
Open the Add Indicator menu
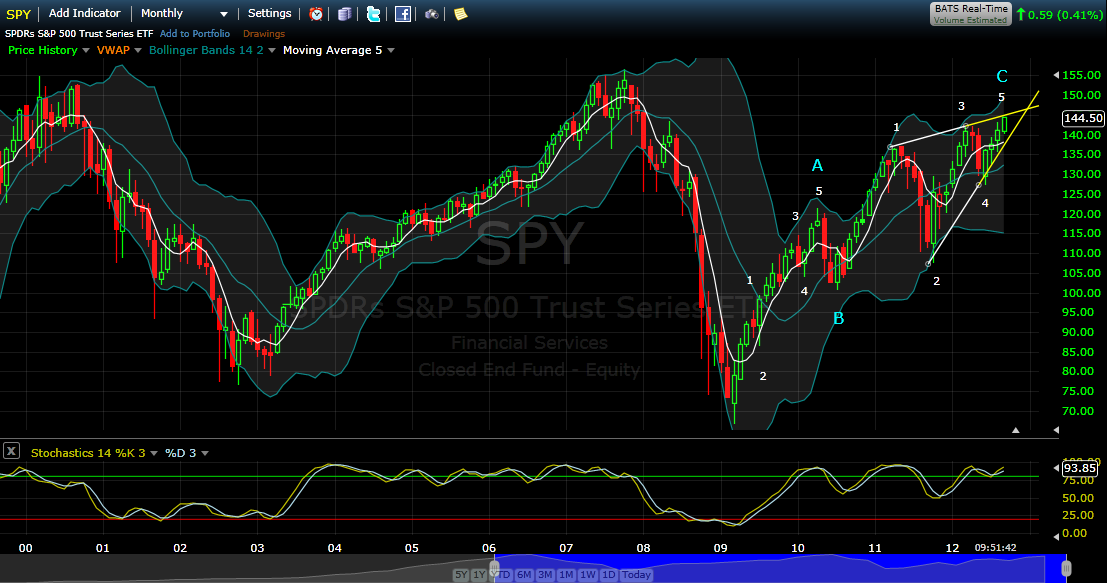84,13
